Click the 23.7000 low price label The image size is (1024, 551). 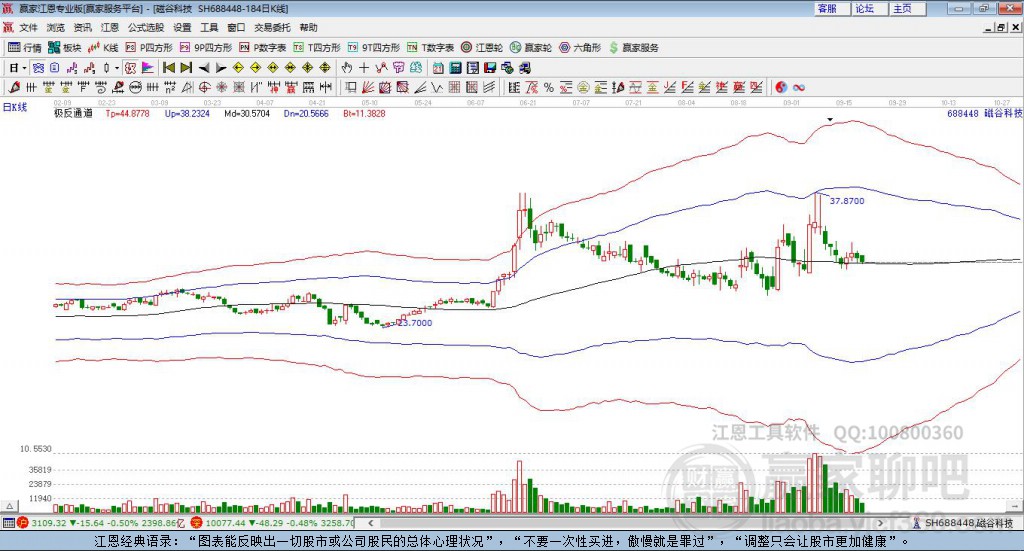pos(415,323)
